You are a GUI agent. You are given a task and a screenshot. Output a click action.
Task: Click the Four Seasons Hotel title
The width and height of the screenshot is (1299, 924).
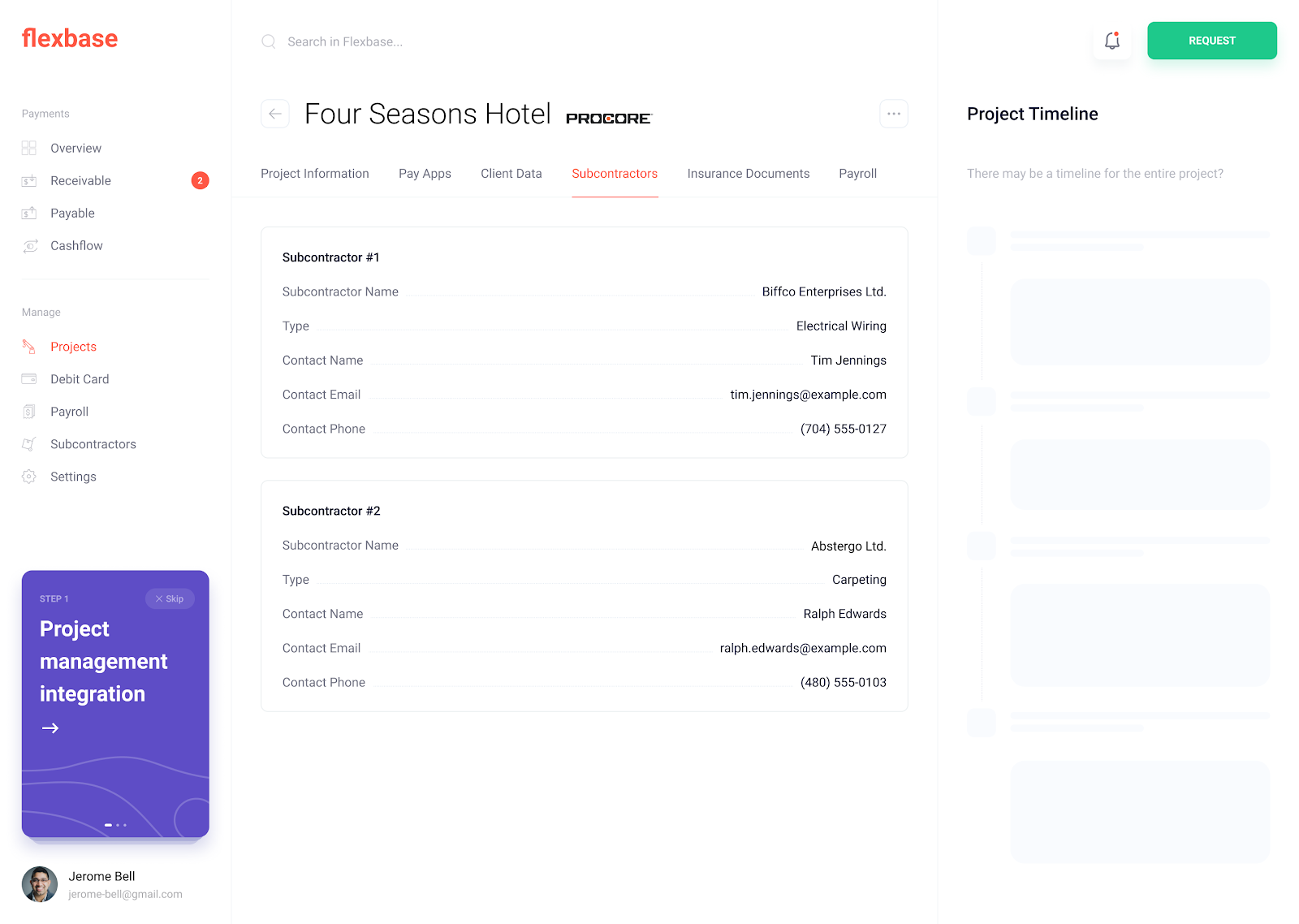[x=428, y=114]
